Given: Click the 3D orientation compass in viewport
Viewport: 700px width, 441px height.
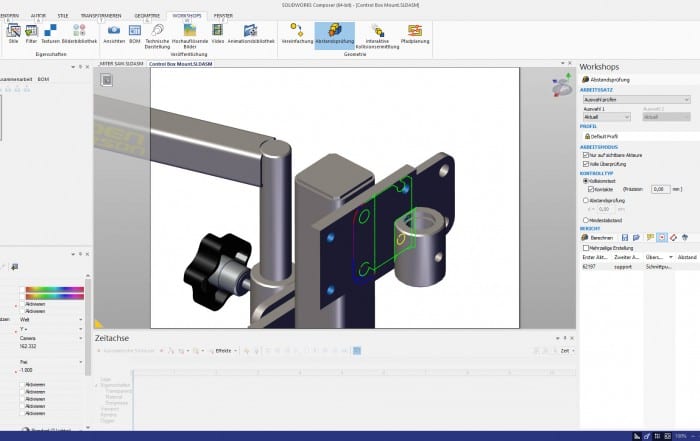Looking at the screenshot, I should (x=562, y=86).
